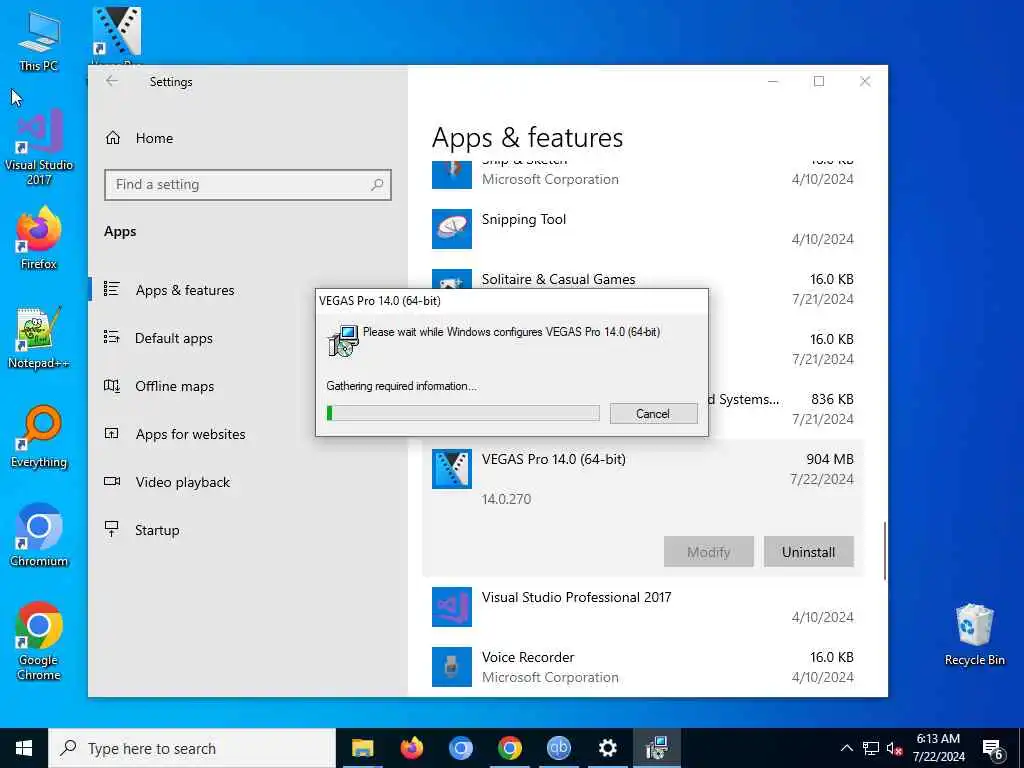Viewport: 1024px width, 768px height.
Task: Open the Settings Home page
Action: (x=154, y=138)
